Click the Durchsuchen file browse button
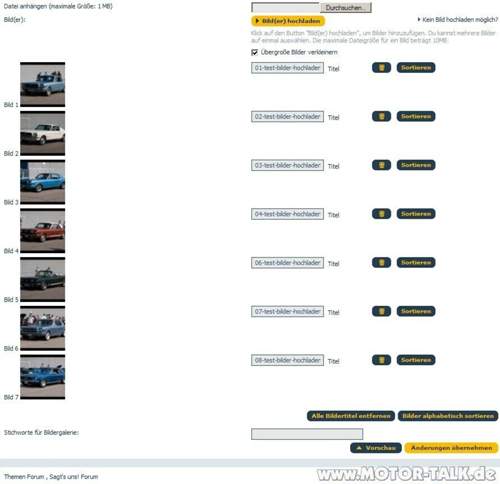This screenshot has height=484, width=500. click(346, 7)
